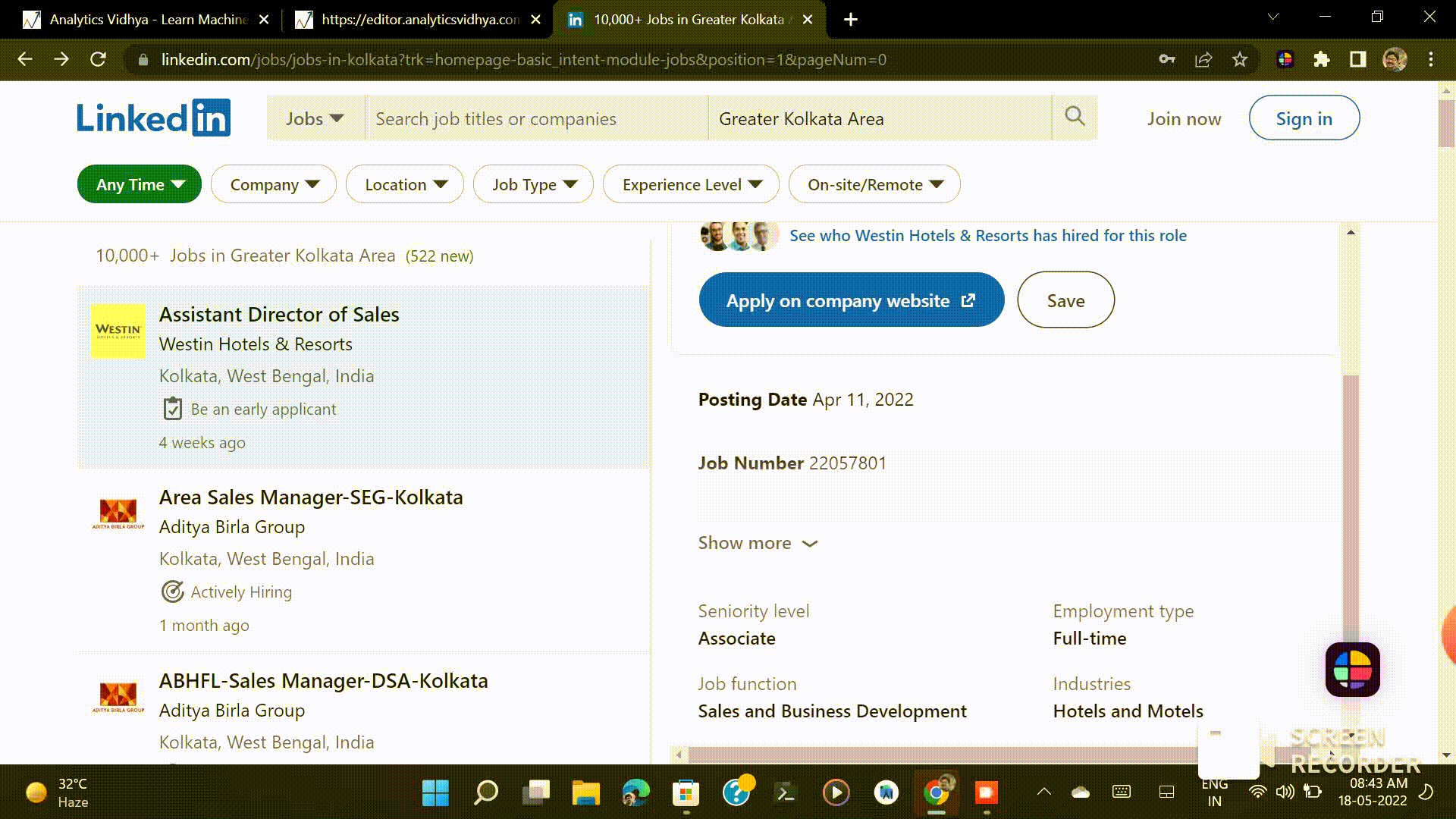Open Chrome from taskbar
This screenshot has width=1456, height=819.
pyautogui.click(x=937, y=793)
